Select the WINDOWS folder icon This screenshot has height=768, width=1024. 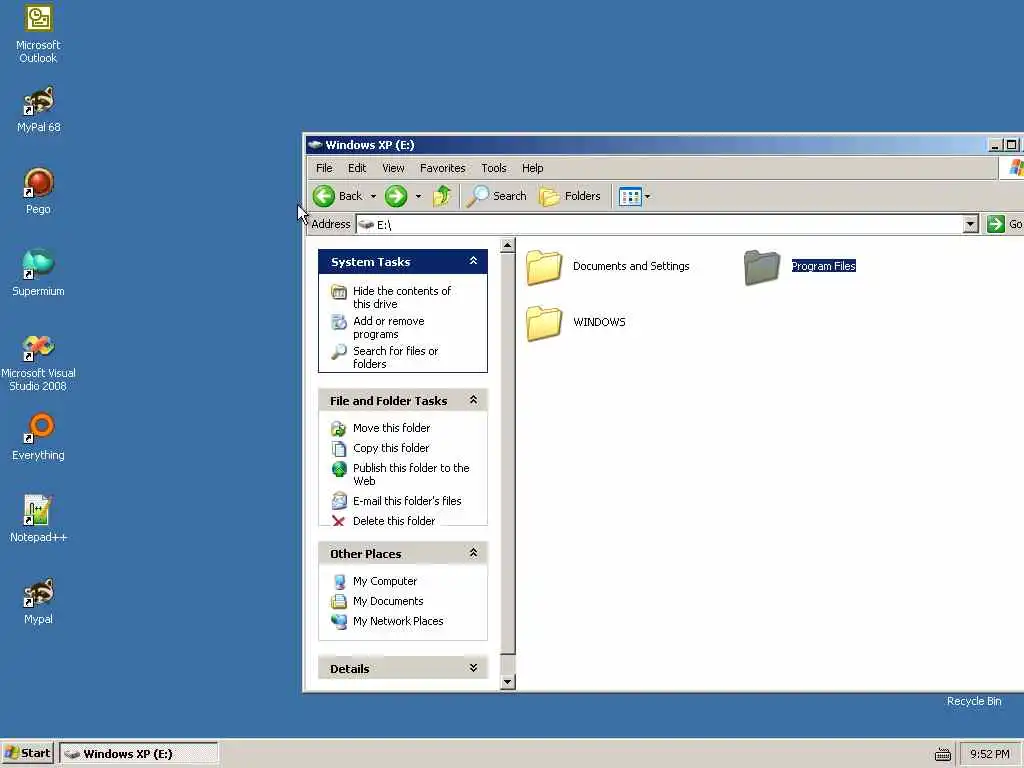pyautogui.click(x=543, y=323)
